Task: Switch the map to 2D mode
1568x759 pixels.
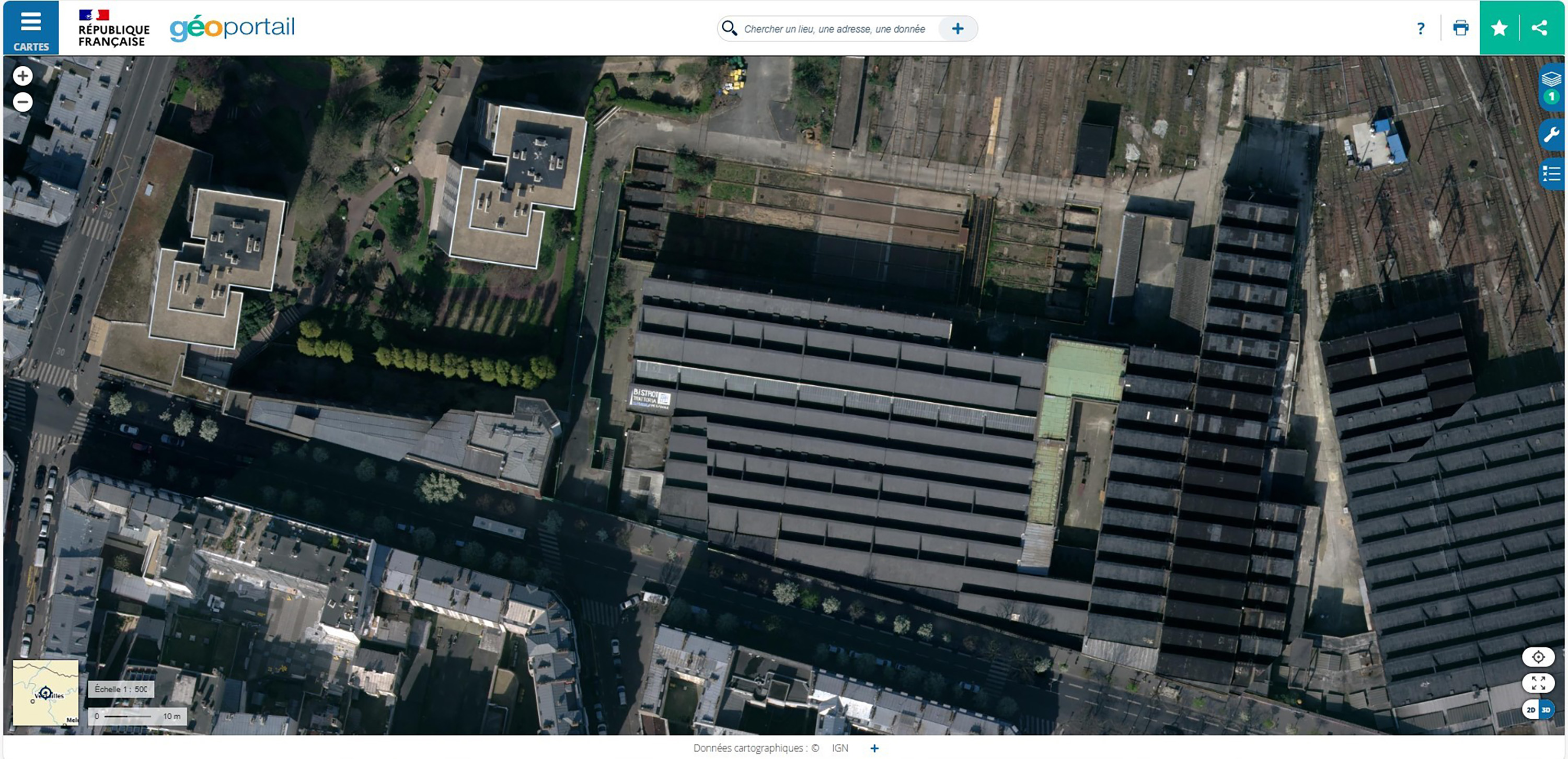Action: click(x=1531, y=710)
